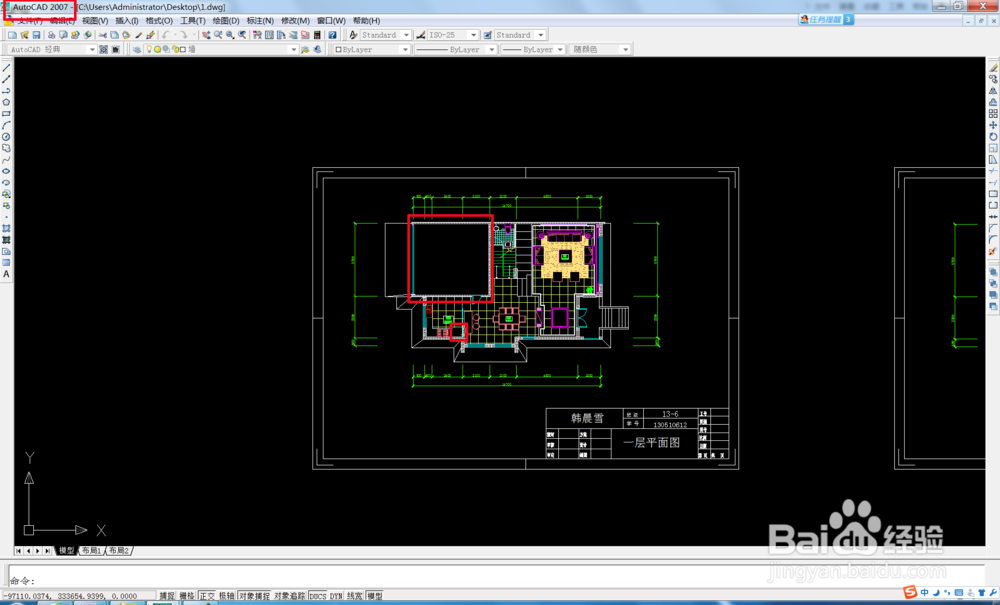Screen dimensions: 1000x605
Task: Click the QuickCalc calculator icon
Action: click(x=317, y=35)
